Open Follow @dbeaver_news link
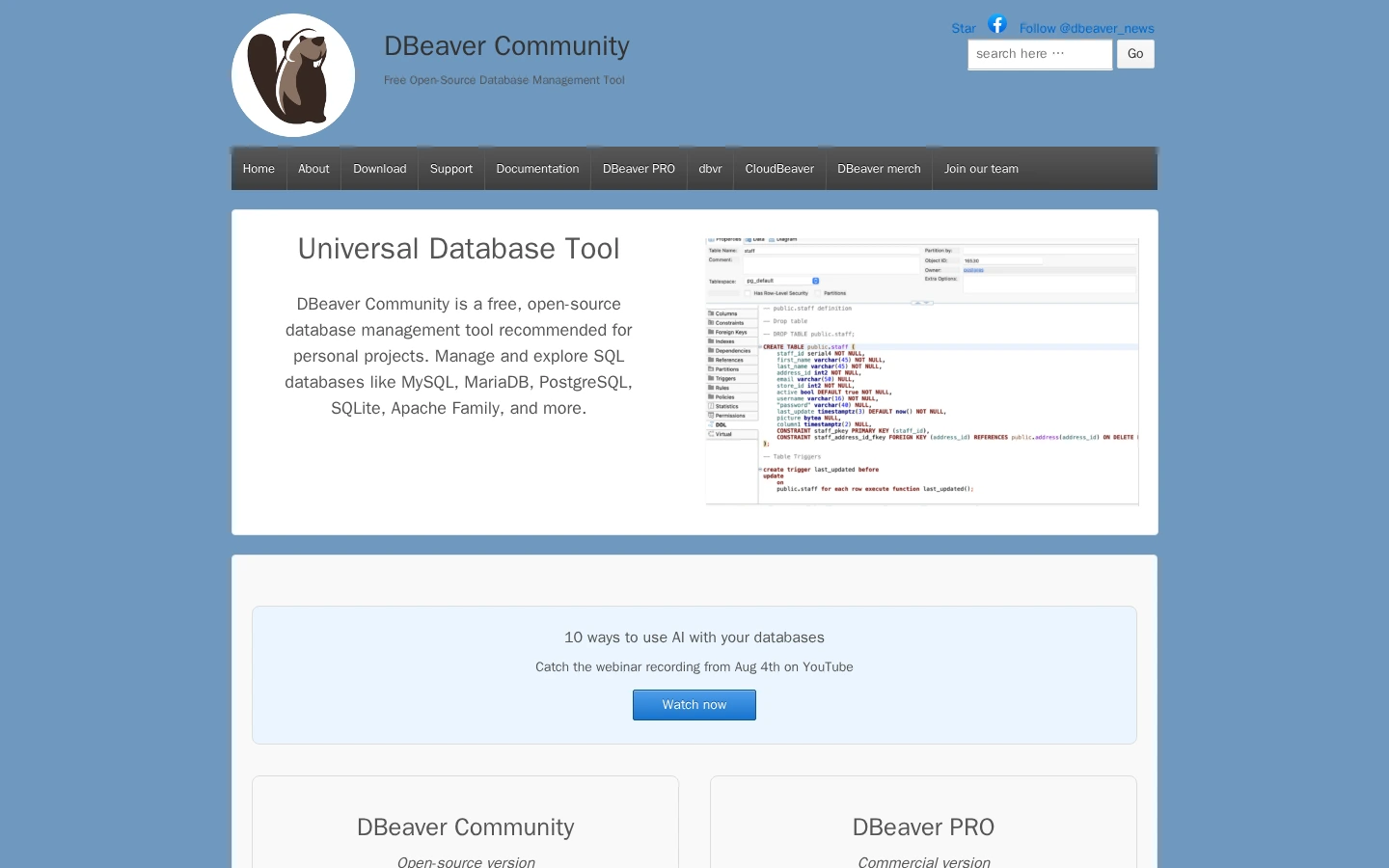This screenshot has width=1389, height=868. [x=1087, y=29]
